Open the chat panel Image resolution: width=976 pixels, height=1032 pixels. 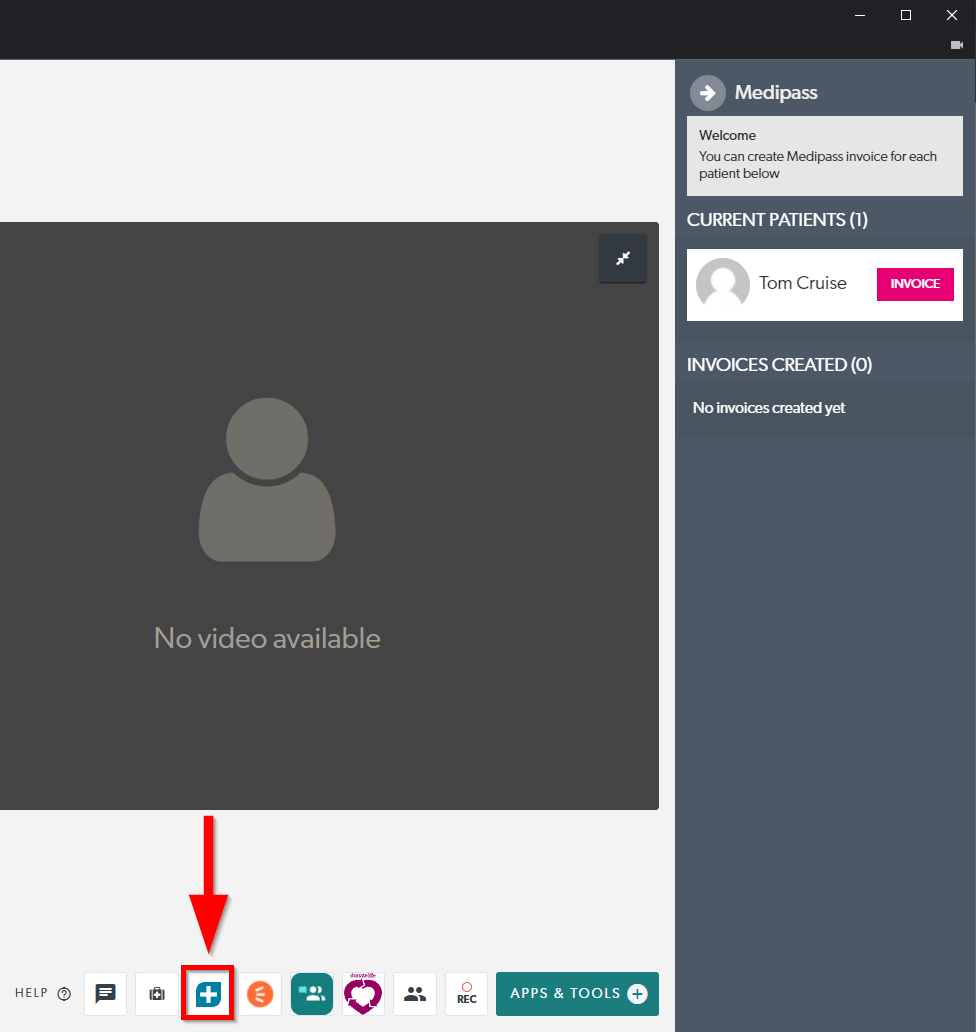click(105, 993)
